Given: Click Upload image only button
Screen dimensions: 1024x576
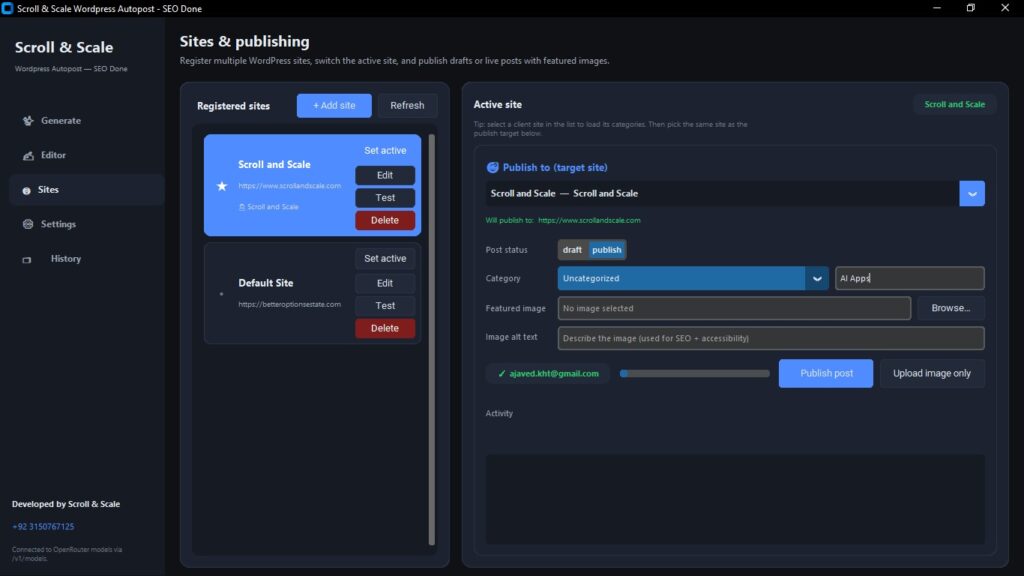Looking at the screenshot, I should click(931, 374).
